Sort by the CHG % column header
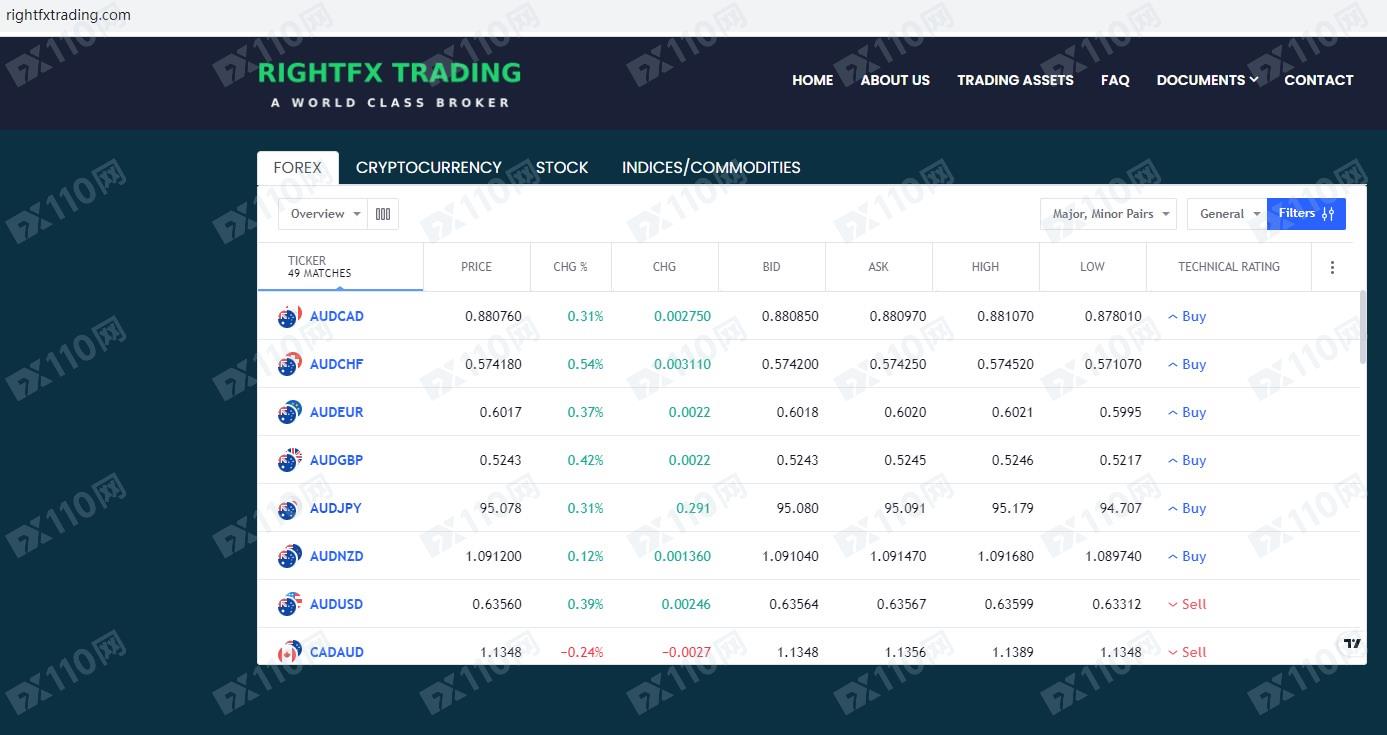 (570, 267)
